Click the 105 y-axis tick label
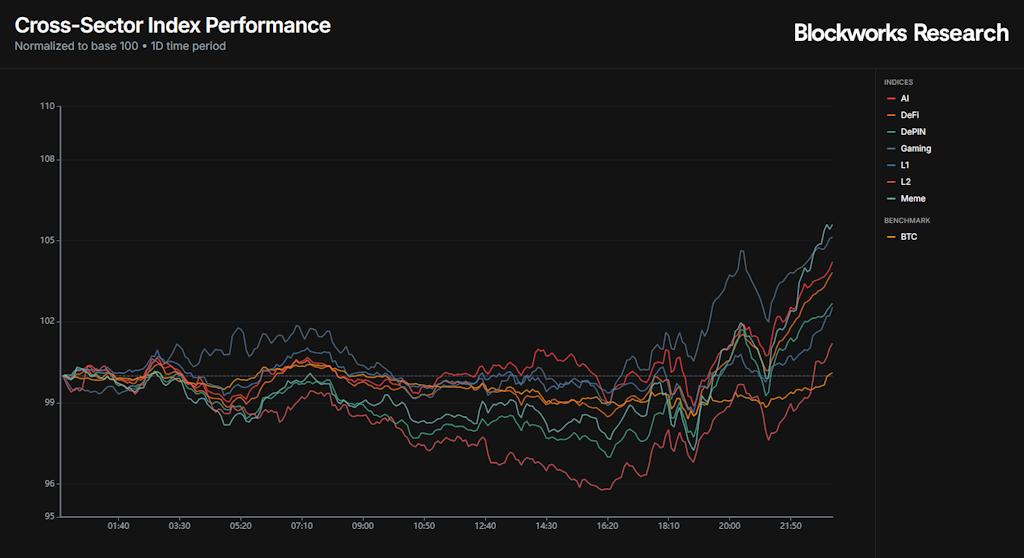1024x558 pixels. [x=47, y=241]
